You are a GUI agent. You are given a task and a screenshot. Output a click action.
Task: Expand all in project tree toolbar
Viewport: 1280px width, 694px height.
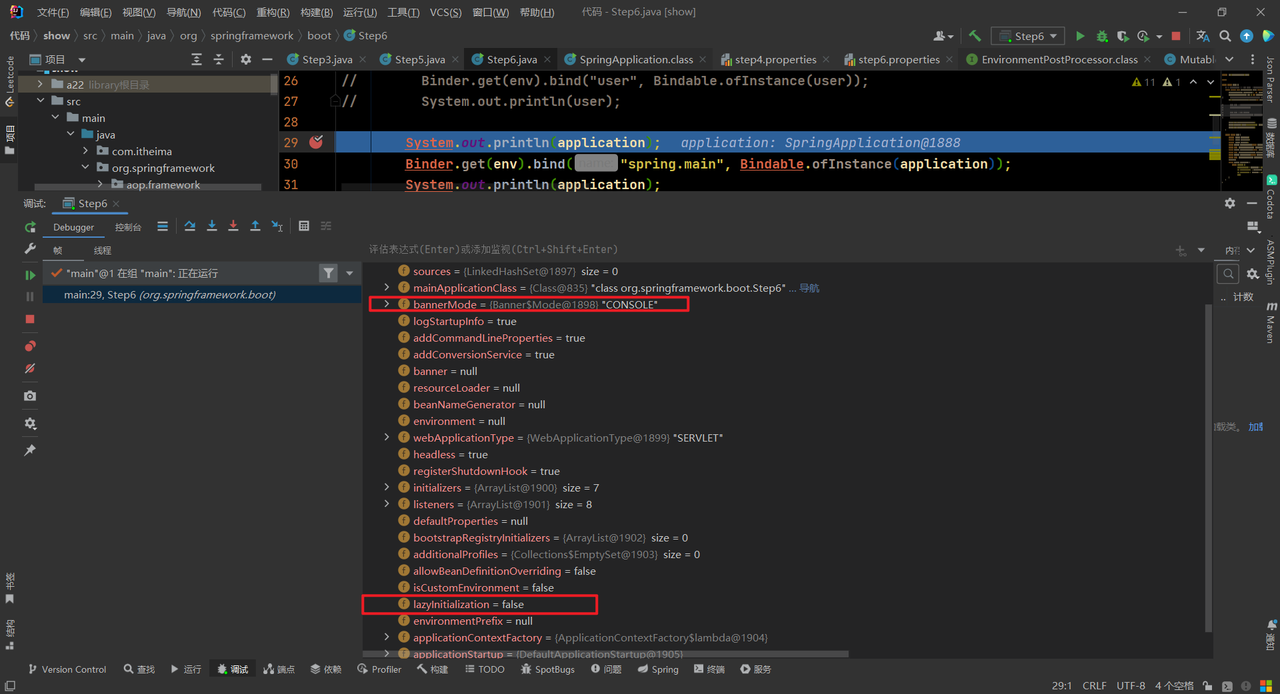pos(196,60)
